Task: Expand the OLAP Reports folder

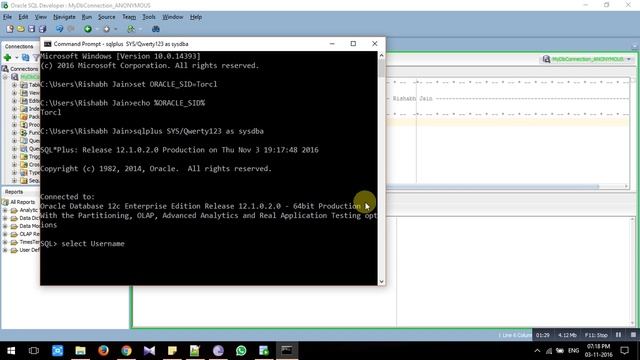Action: [x=5, y=234]
